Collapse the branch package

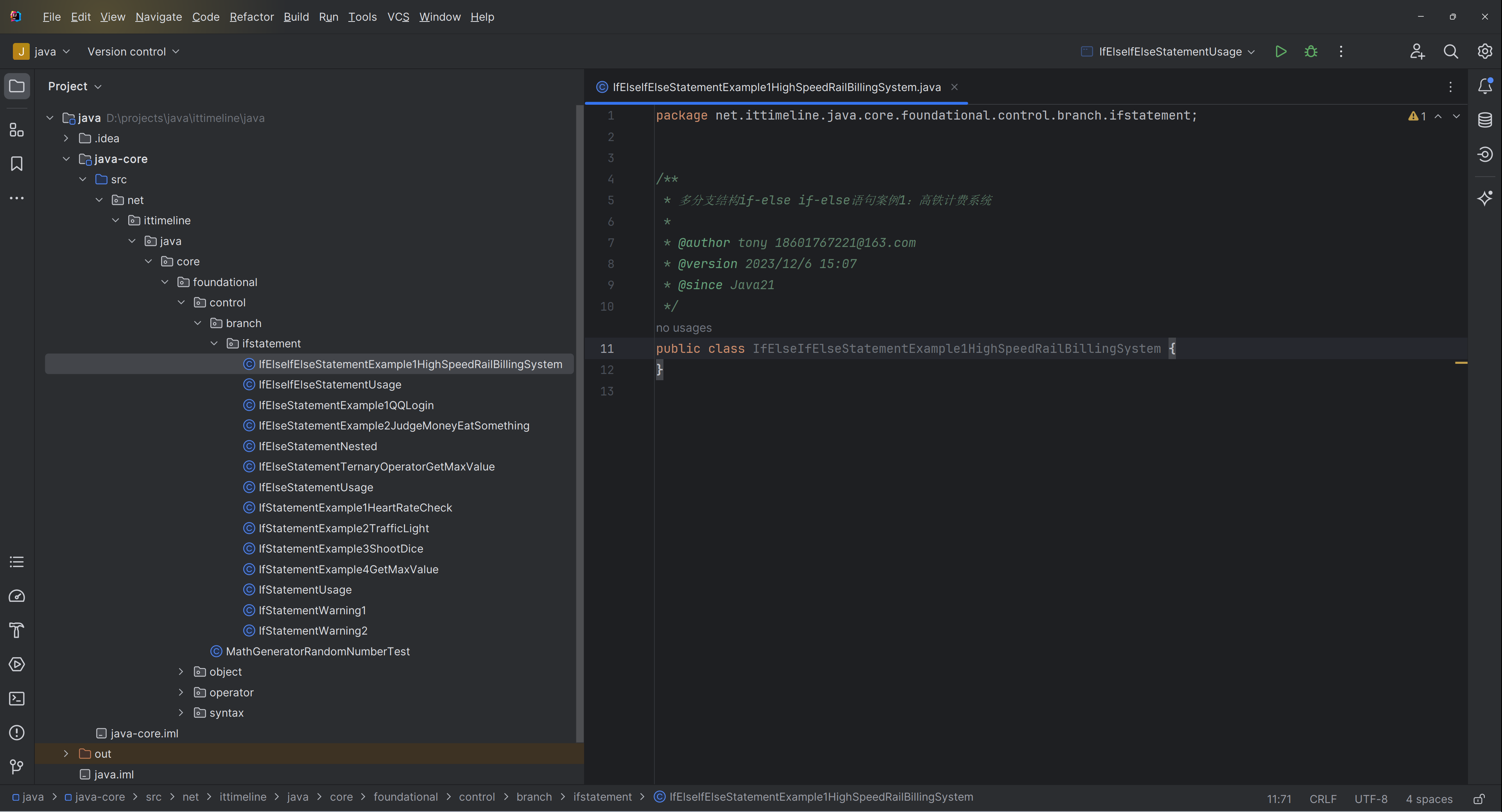click(198, 323)
